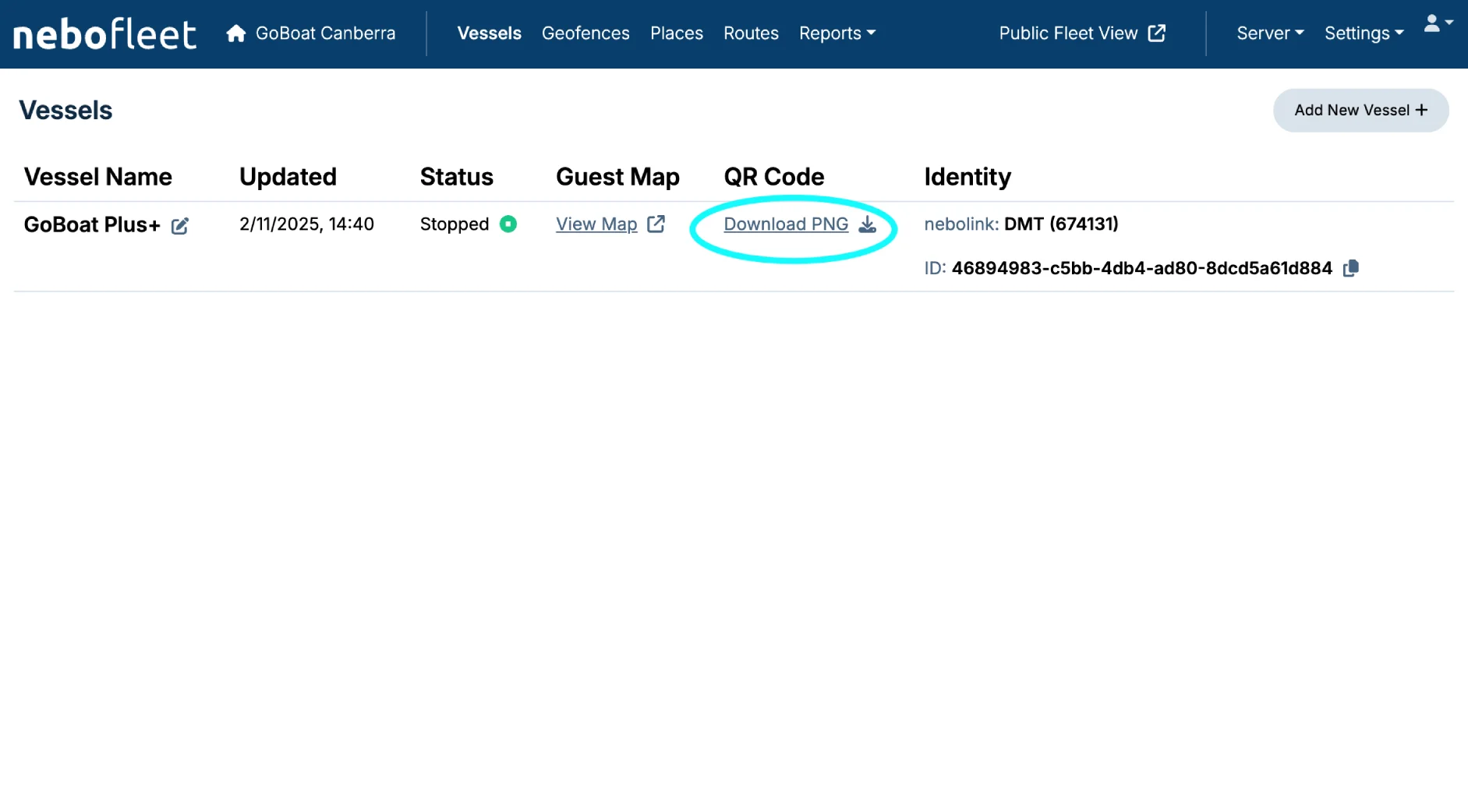Click the external link icon after Public Fleet View
Screen dimensions: 1468x812
pos(1157,34)
